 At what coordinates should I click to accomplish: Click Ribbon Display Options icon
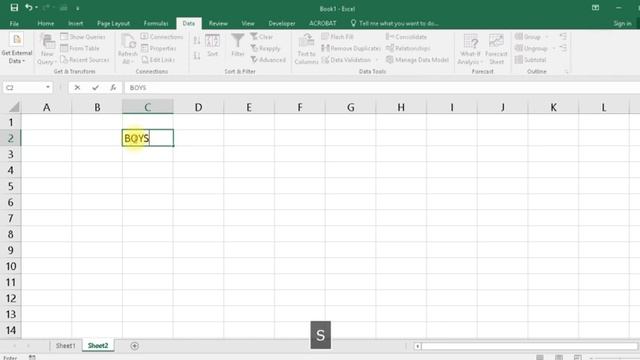click(596, 8)
